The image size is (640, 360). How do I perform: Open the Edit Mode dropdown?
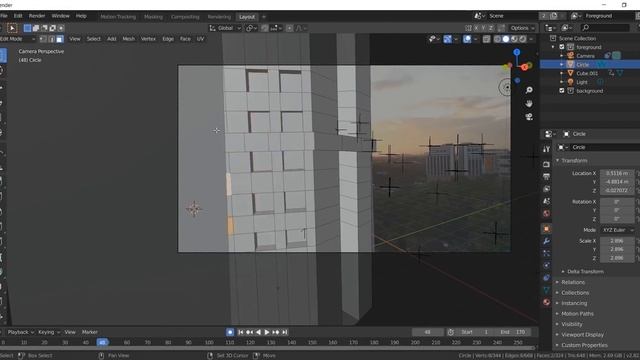click(x=17, y=39)
